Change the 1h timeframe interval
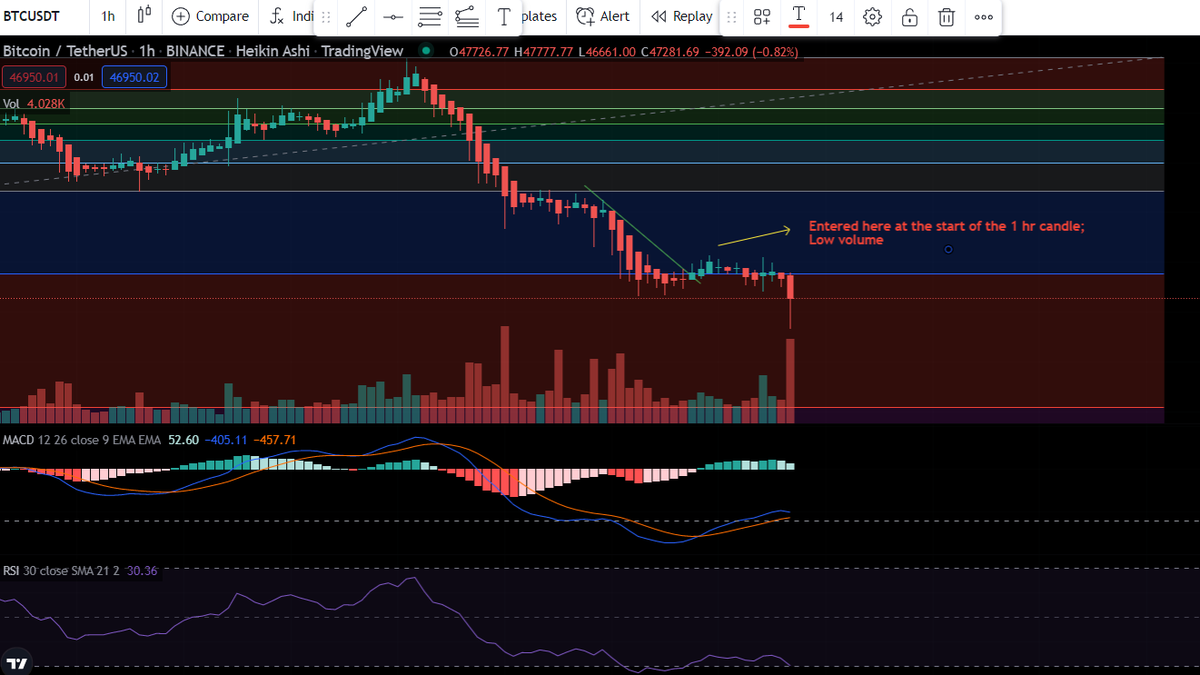Screen dimensions: 1200x675 108,16
